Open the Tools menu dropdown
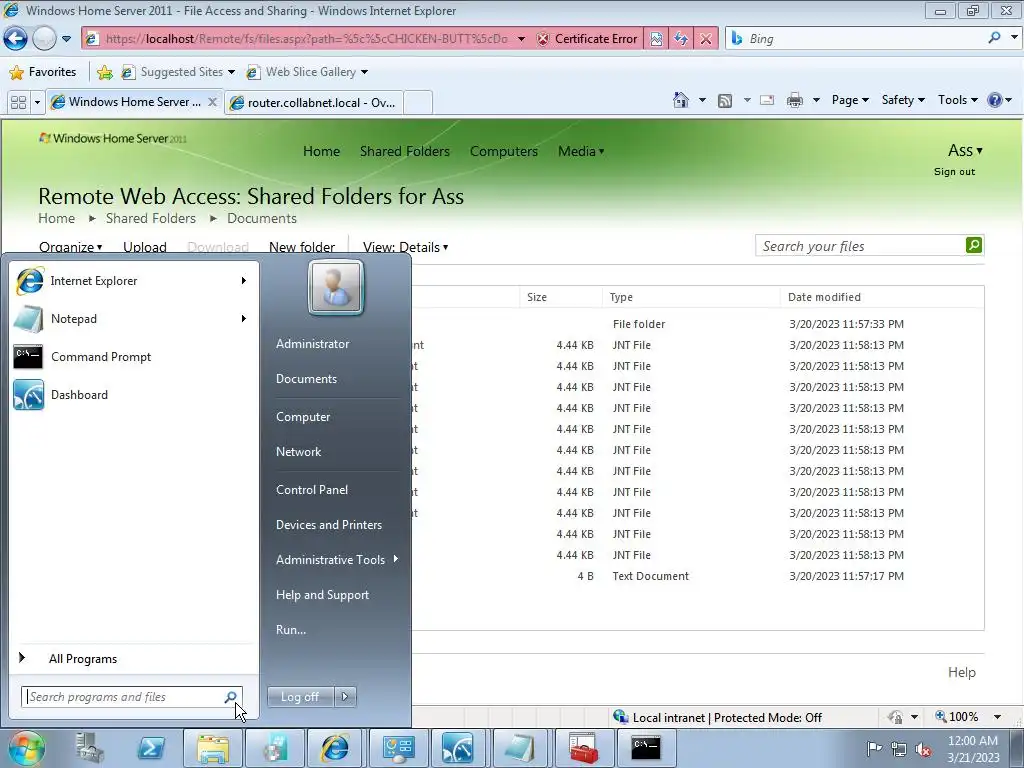The width and height of the screenshot is (1024, 768). point(957,100)
